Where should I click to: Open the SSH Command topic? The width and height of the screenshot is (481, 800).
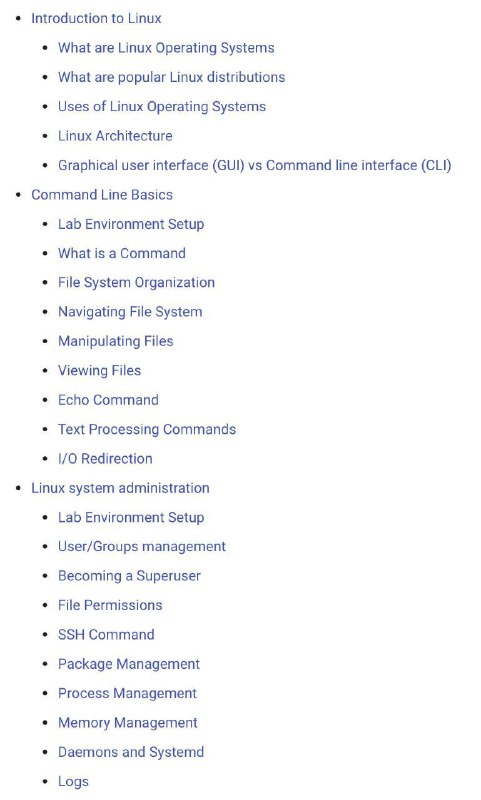point(106,635)
